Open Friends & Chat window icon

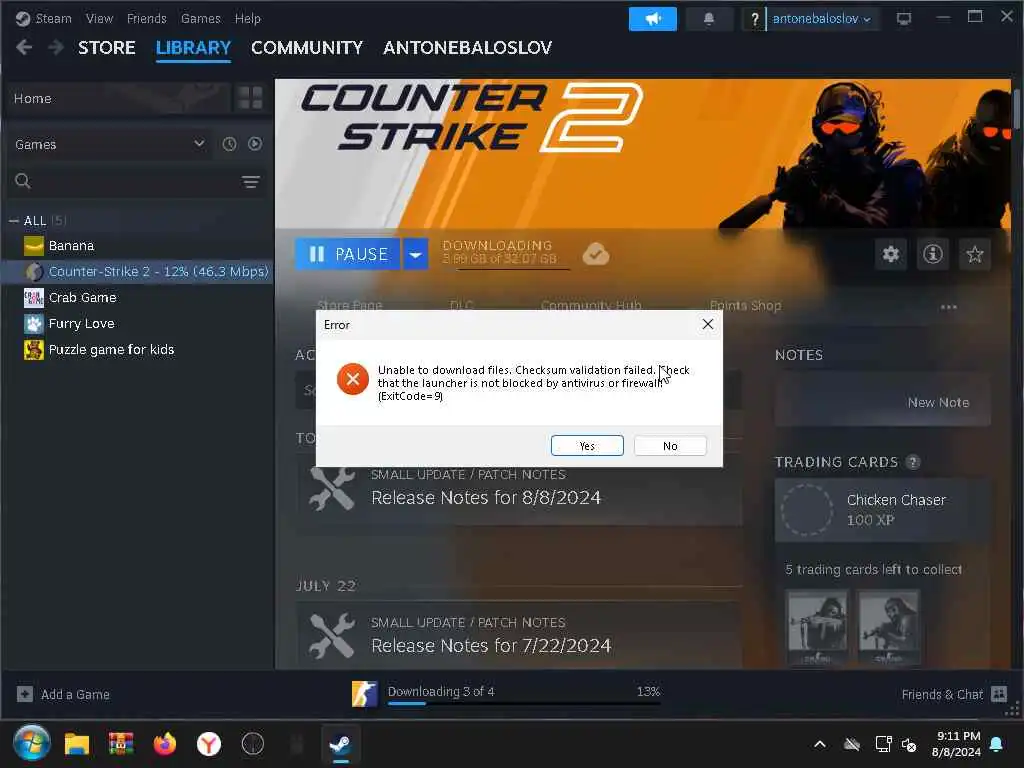(x=999, y=694)
